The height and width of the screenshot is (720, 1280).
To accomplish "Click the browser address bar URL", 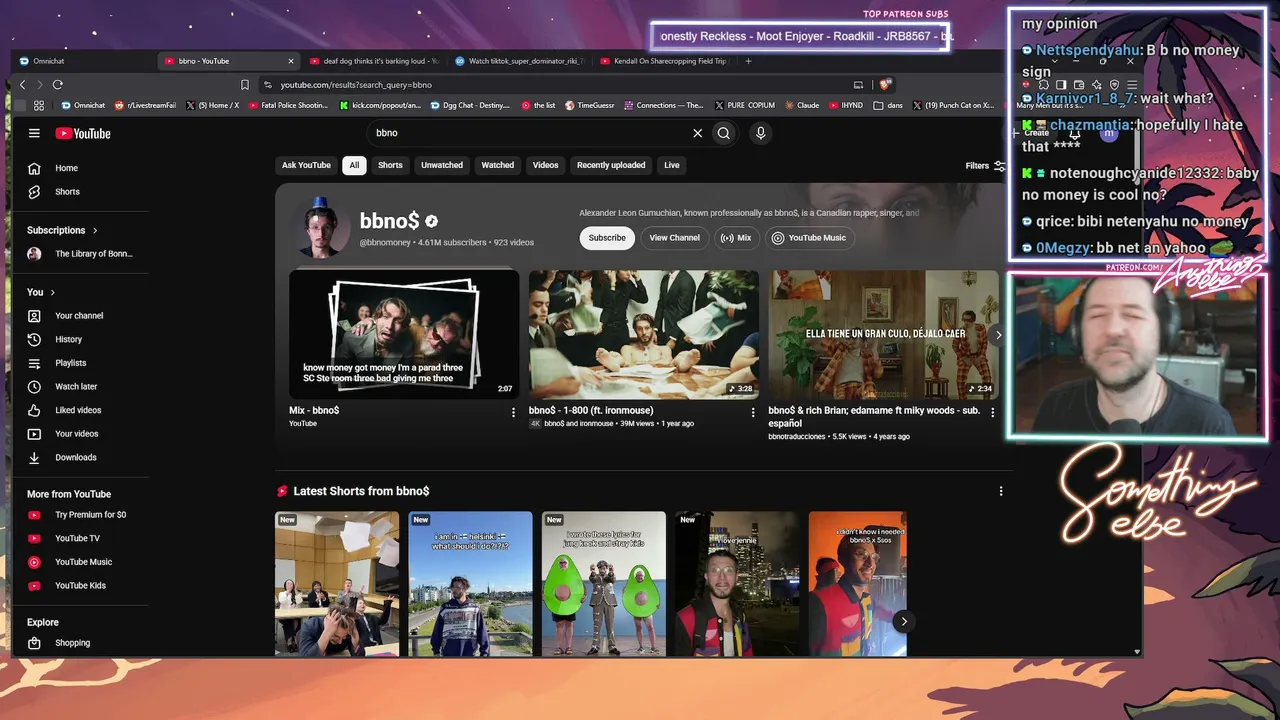I will pos(356,85).
